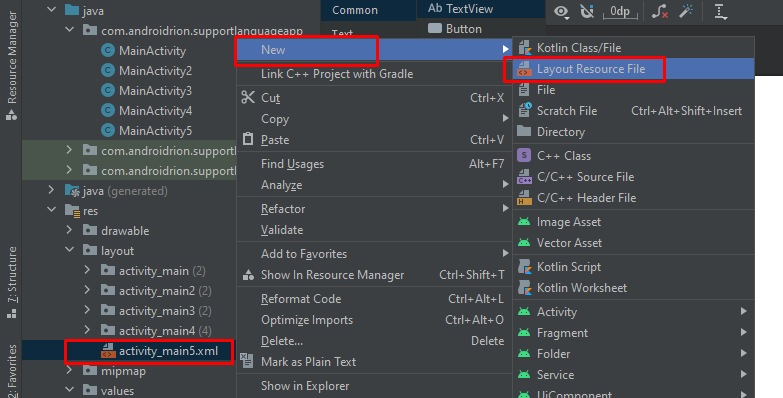The image size is (783, 398).
Task: Create a Kotlin Script
Action: click(x=633, y=267)
